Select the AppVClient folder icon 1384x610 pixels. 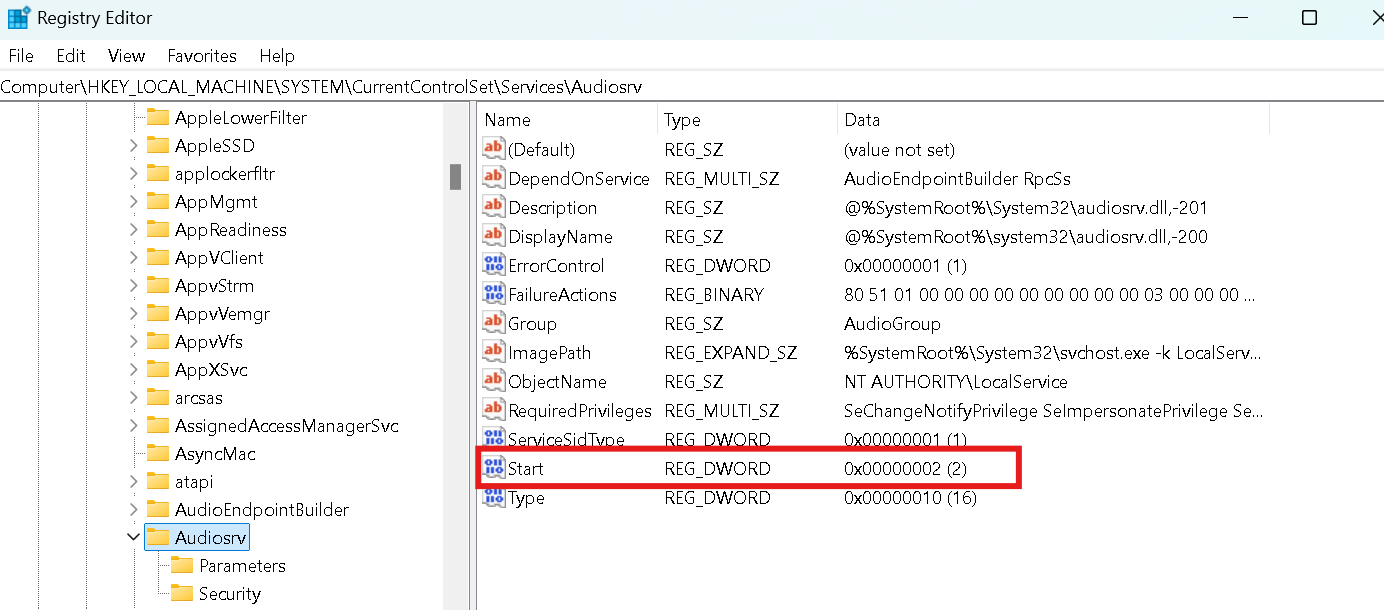pyautogui.click(x=158, y=257)
